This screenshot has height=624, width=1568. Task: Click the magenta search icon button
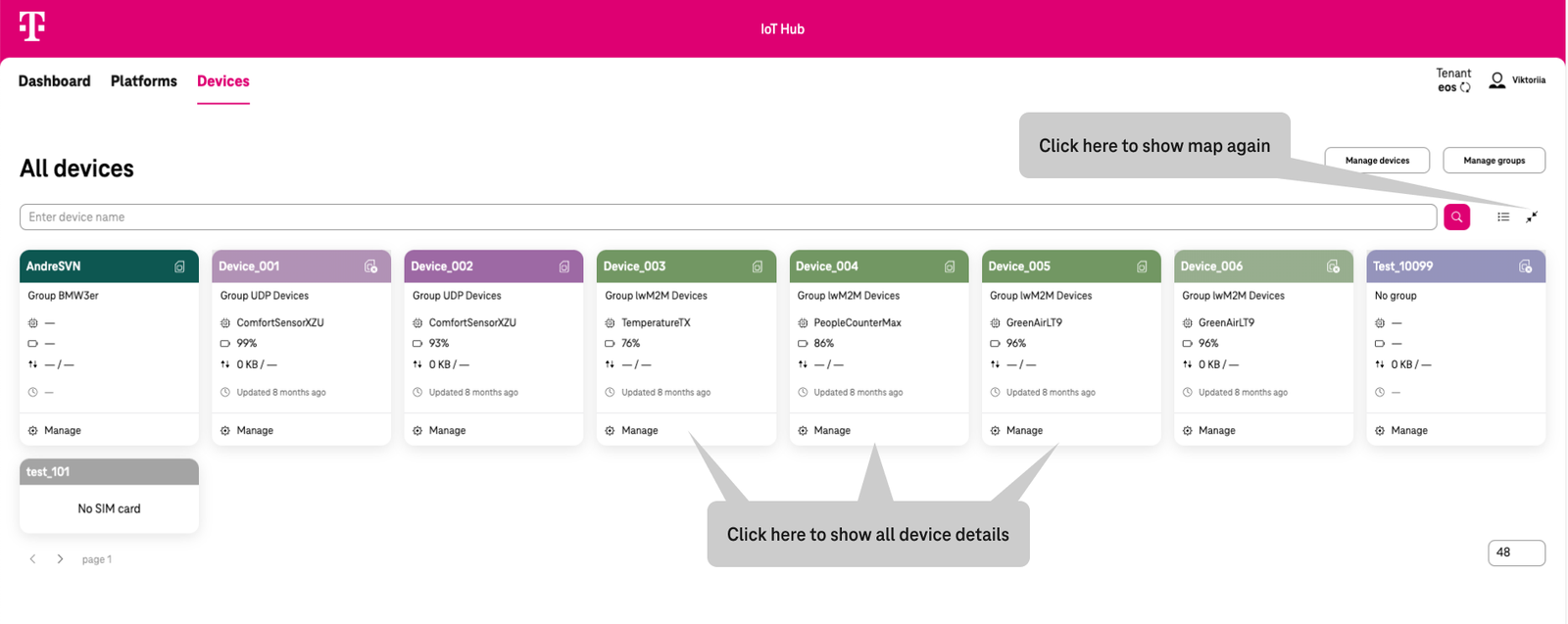pyautogui.click(x=1456, y=217)
